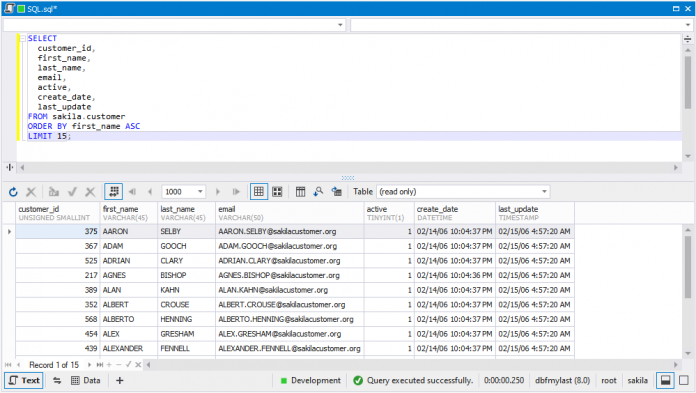Click the delete record minus in the navigator
This screenshot has height=393, width=696.
click(119, 365)
